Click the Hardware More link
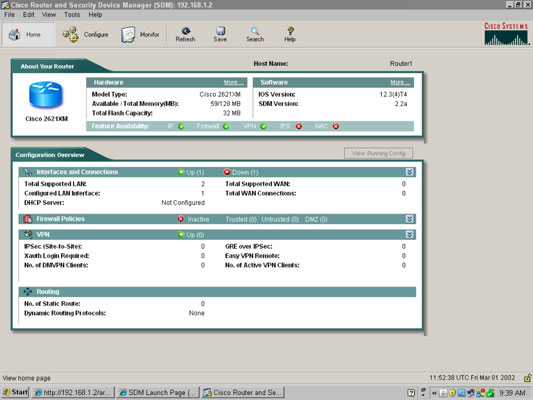This screenshot has height=400, width=533. [233, 82]
